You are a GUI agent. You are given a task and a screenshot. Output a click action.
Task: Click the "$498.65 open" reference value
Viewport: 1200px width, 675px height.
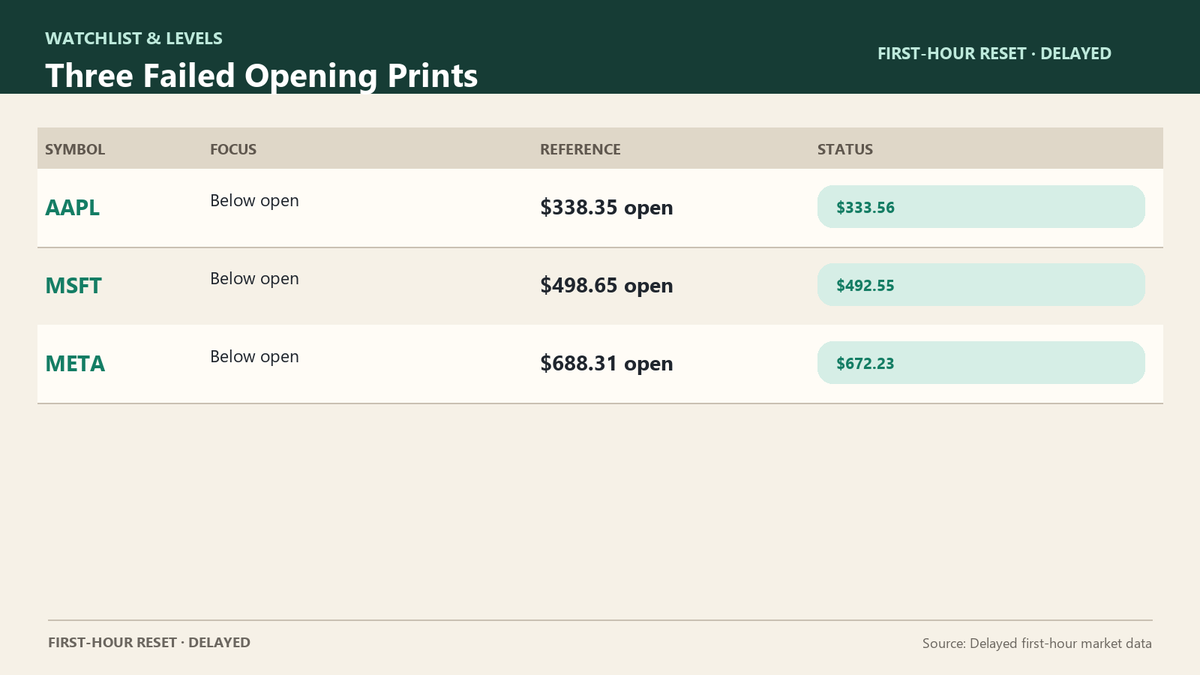click(x=607, y=286)
